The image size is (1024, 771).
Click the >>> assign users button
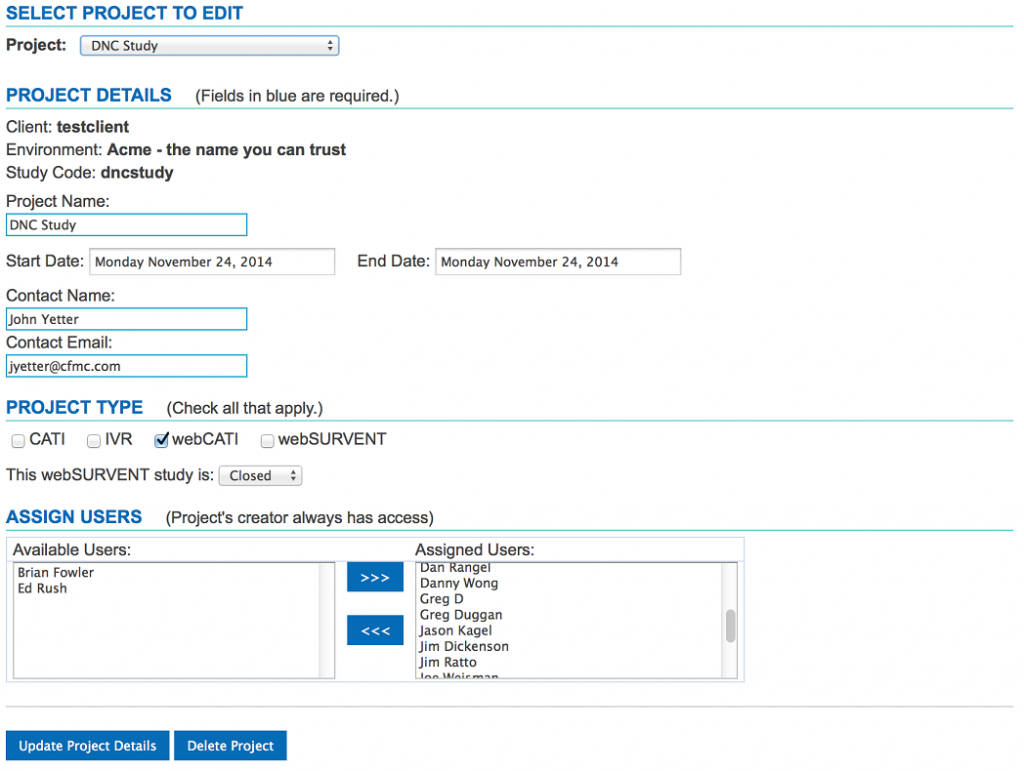tap(375, 577)
